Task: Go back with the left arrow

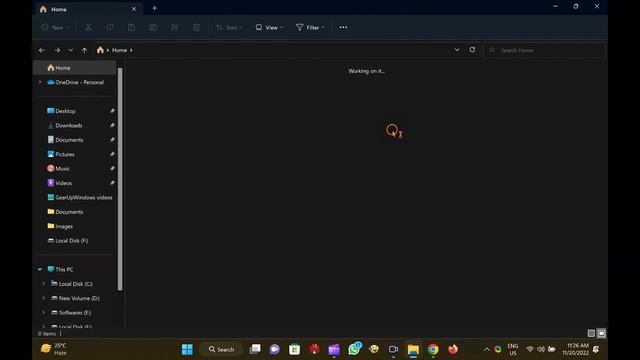Action: [42, 50]
